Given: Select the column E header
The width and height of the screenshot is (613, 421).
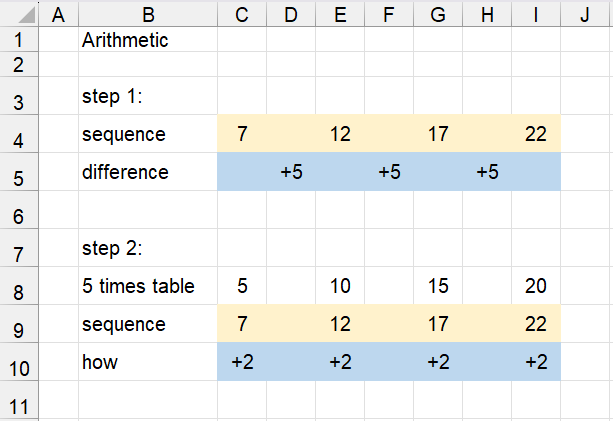Looking at the screenshot, I should pyautogui.click(x=340, y=14).
